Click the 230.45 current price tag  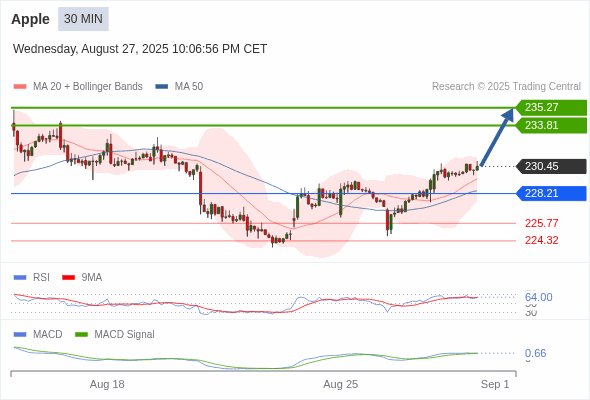(551, 166)
